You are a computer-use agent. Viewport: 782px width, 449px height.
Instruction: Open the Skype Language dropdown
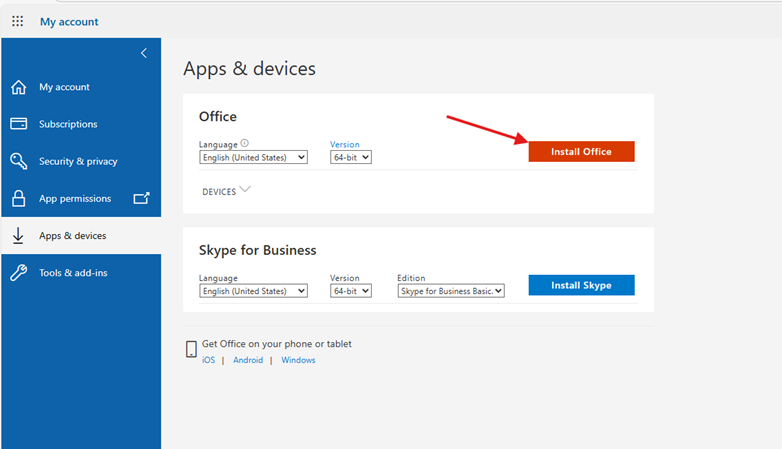(253, 291)
